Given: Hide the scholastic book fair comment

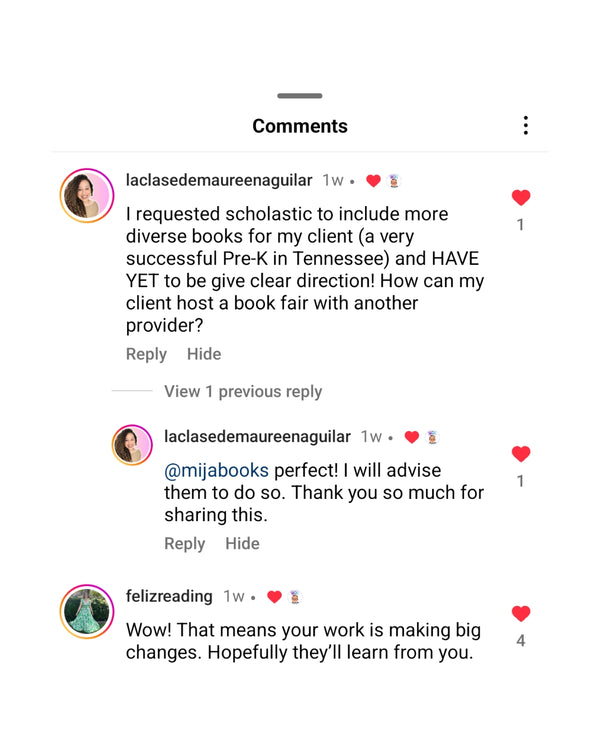Looking at the screenshot, I should pos(204,354).
